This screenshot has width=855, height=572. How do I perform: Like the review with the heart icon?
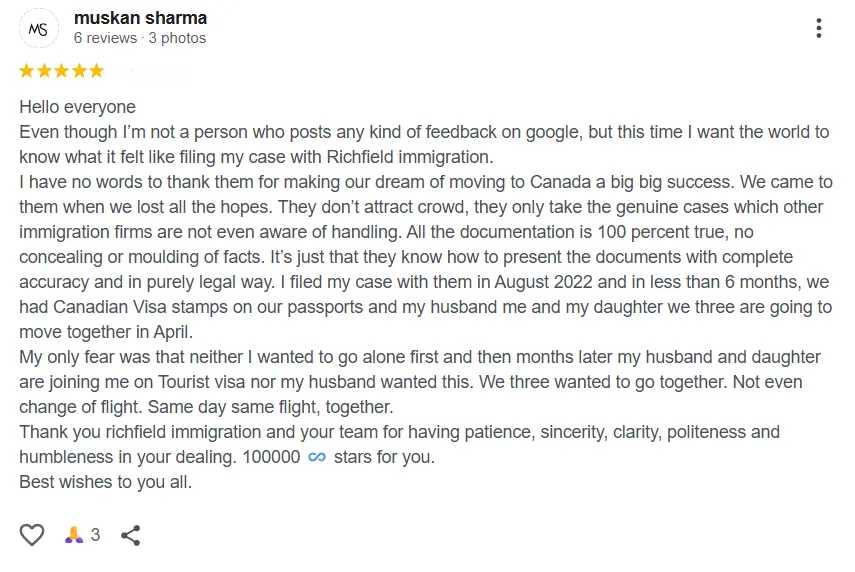pyautogui.click(x=32, y=534)
